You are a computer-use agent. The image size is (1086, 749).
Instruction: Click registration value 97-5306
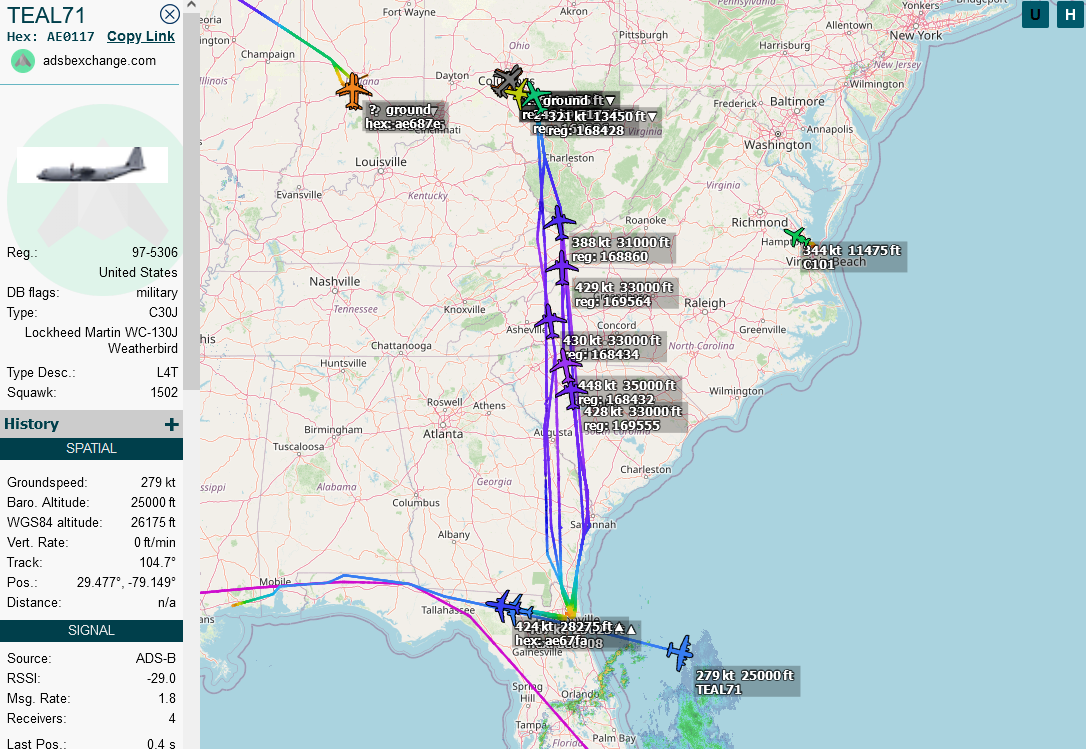click(x=154, y=252)
